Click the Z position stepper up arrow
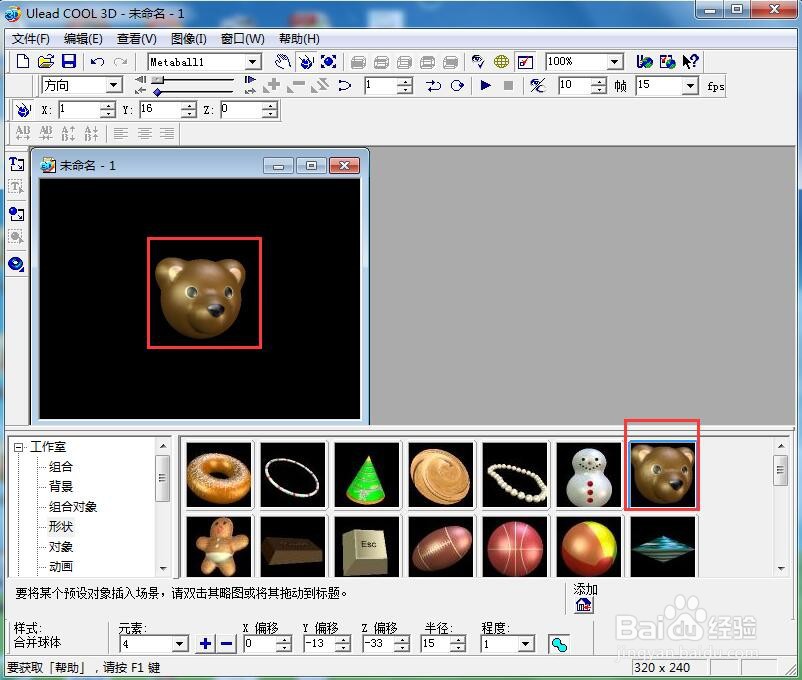Screen dimensions: 802x680 tap(270, 106)
